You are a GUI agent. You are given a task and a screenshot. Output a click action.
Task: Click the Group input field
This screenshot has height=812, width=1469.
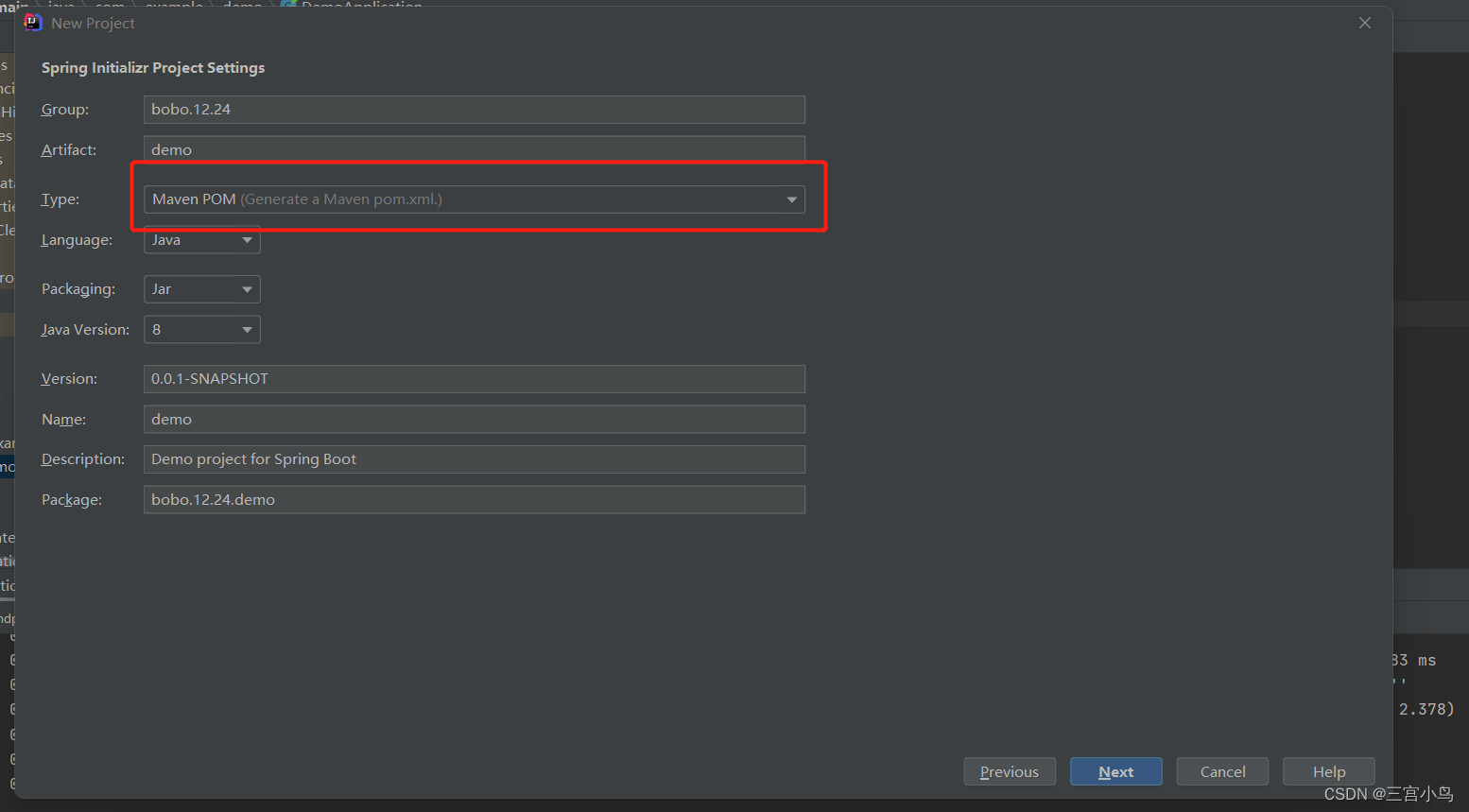pos(473,109)
